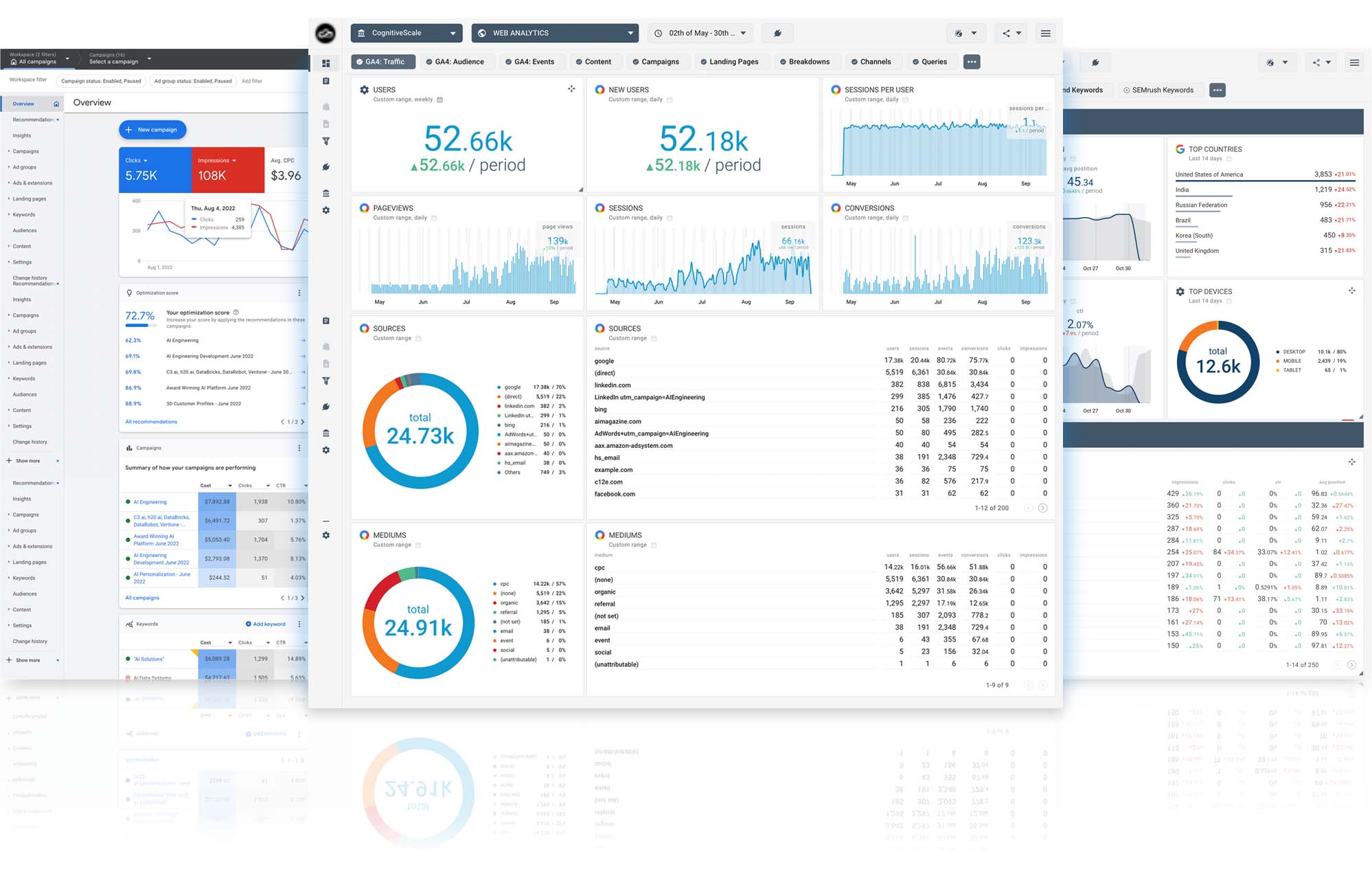This screenshot has width=1372, height=880.
Task: Click the DESKTOP legend dot in TOP DEVICES
Action: click(x=1277, y=352)
